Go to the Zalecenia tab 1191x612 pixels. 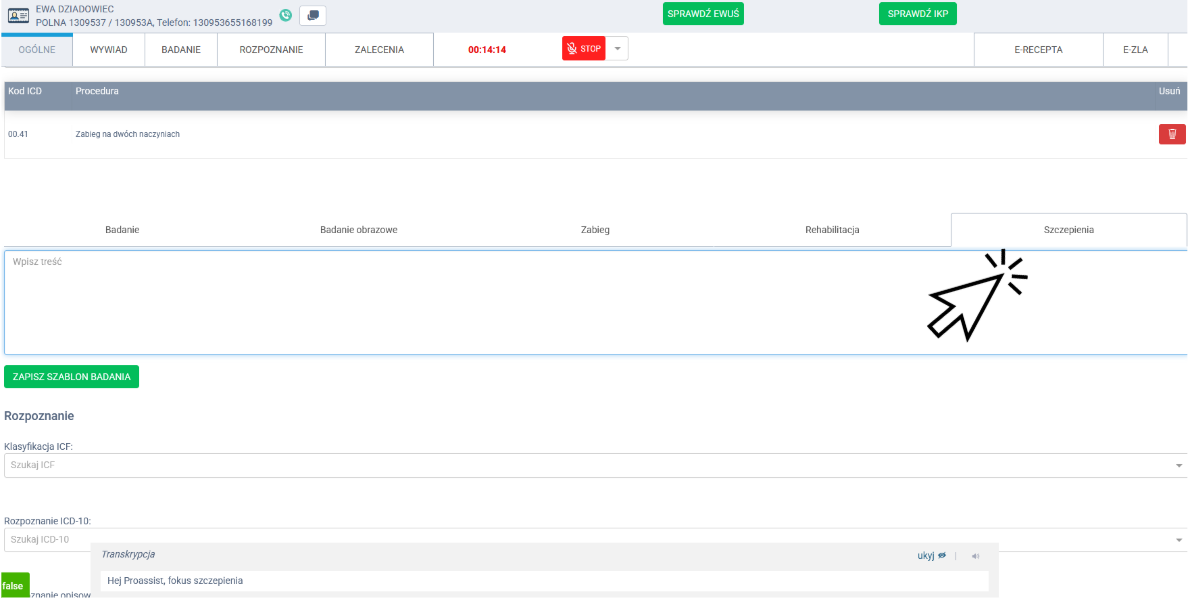[x=379, y=49]
